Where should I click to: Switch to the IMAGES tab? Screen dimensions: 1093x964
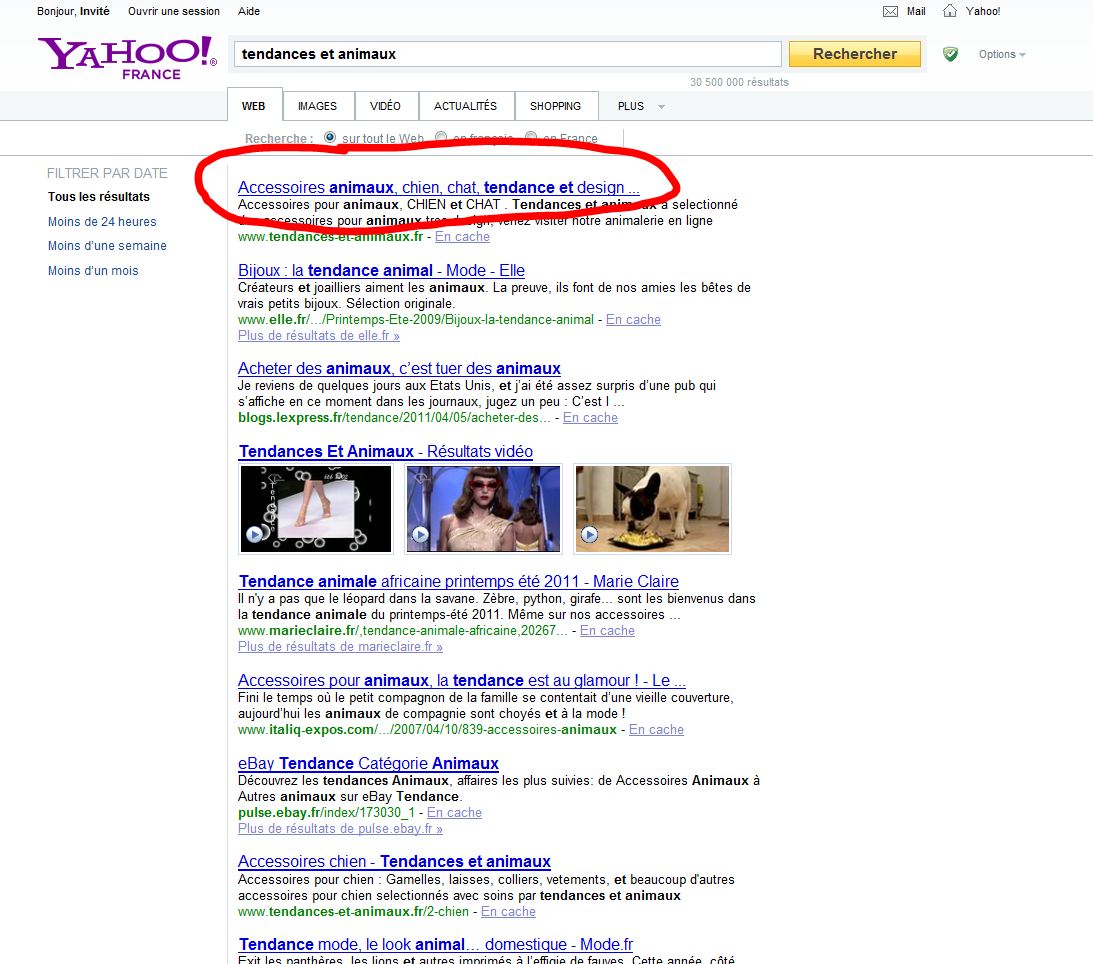[317, 106]
